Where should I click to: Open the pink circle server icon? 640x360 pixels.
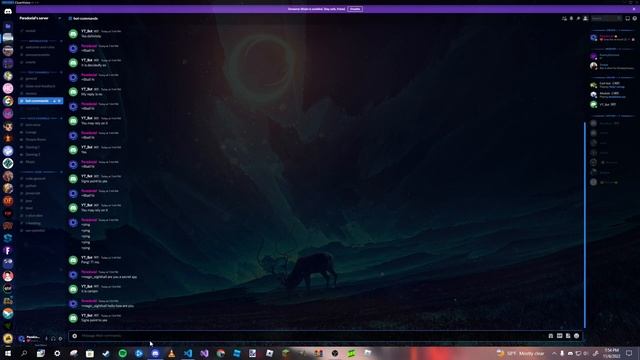pyautogui.click(x=8, y=88)
